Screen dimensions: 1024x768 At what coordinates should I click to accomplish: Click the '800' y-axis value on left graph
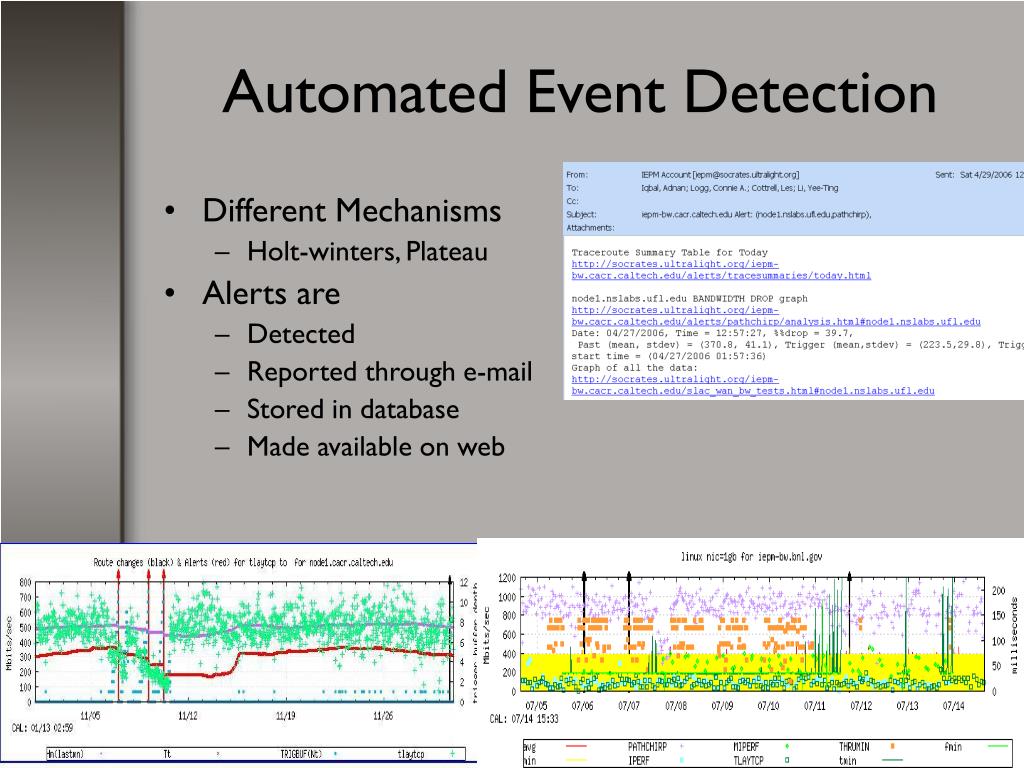[25, 583]
